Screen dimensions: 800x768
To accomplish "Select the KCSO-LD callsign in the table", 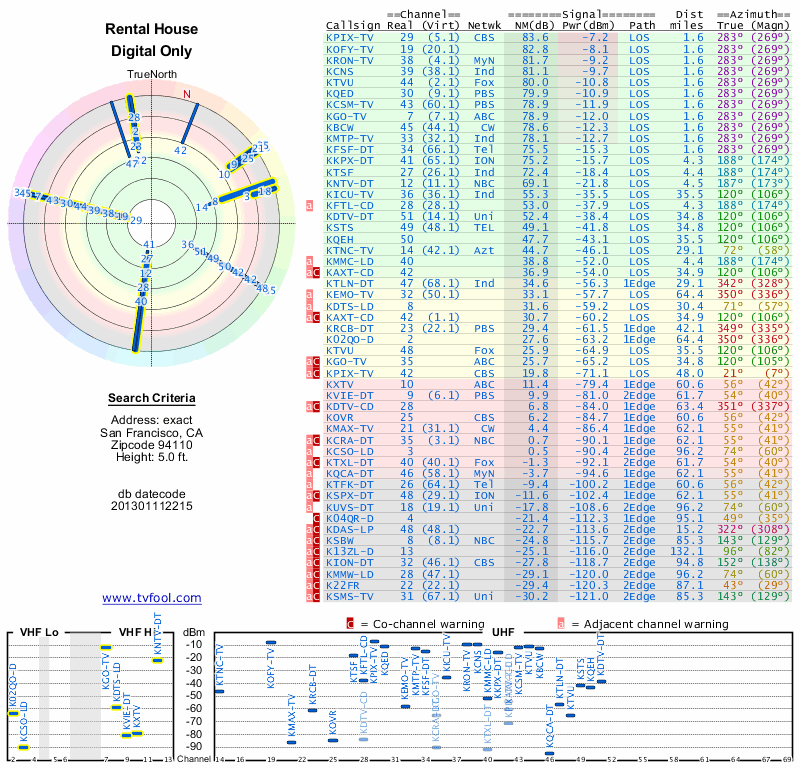I will coord(349,452).
